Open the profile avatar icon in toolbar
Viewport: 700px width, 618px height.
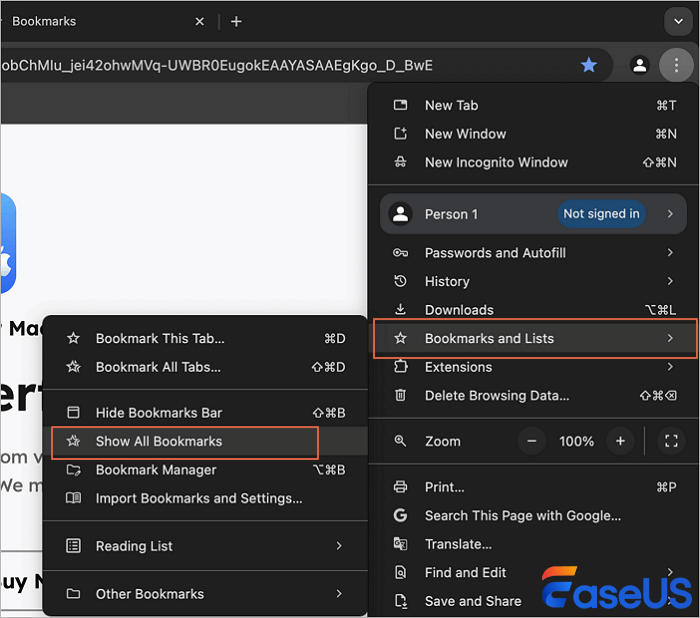click(x=639, y=65)
